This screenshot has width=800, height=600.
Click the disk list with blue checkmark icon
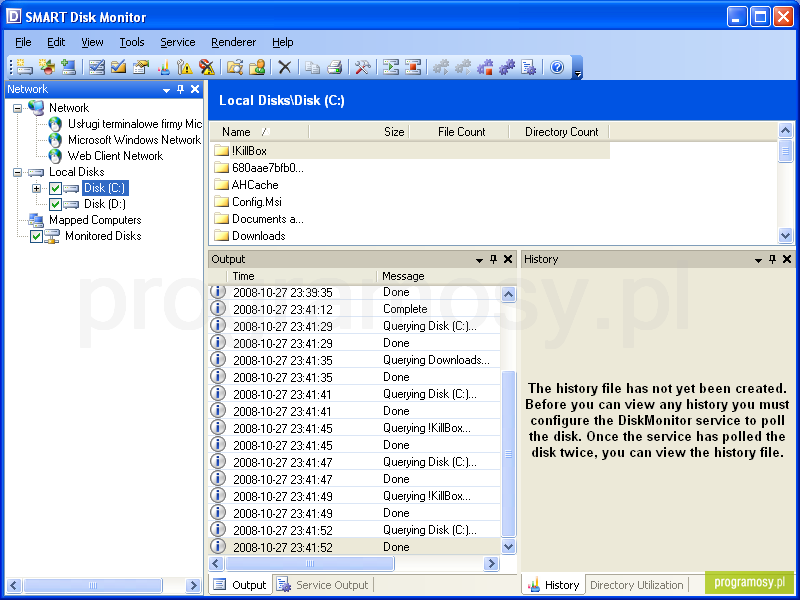click(96, 67)
